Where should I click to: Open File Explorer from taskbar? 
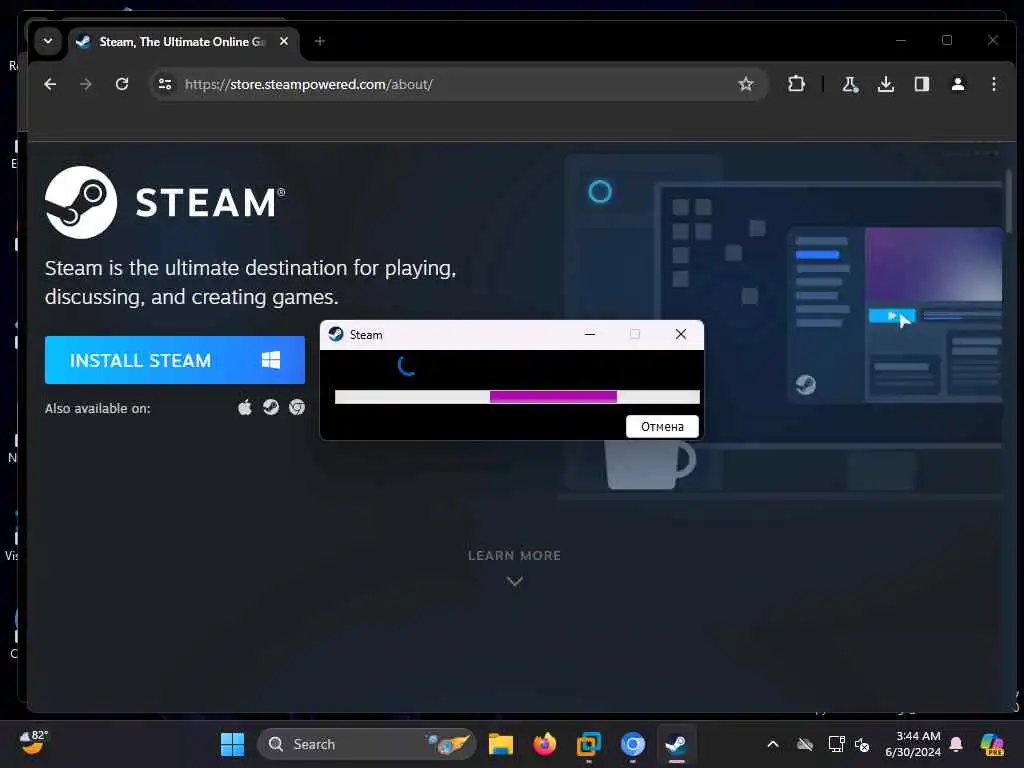point(501,744)
